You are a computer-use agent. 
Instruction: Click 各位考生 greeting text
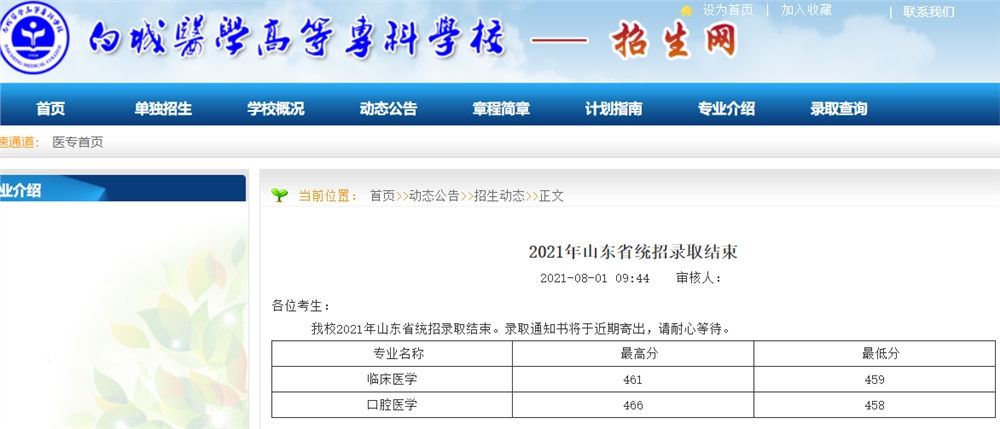pos(301,306)
